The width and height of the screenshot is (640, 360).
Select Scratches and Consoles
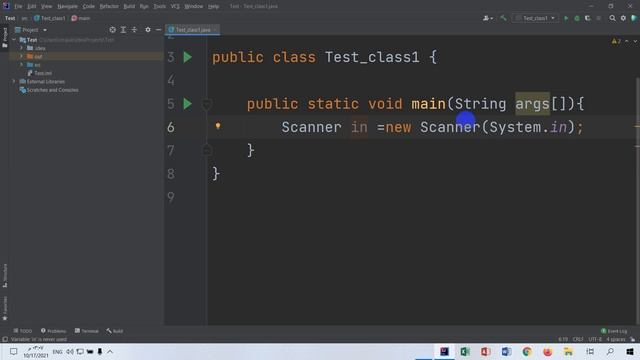(49, 90)
